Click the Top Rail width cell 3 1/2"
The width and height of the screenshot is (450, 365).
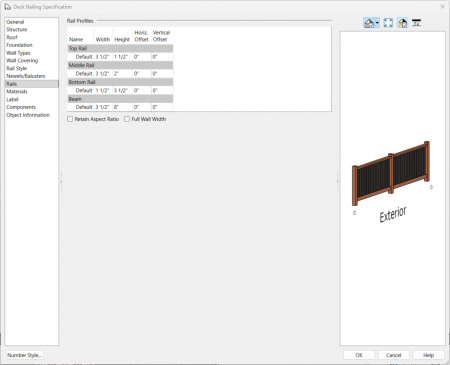point(103,57)
